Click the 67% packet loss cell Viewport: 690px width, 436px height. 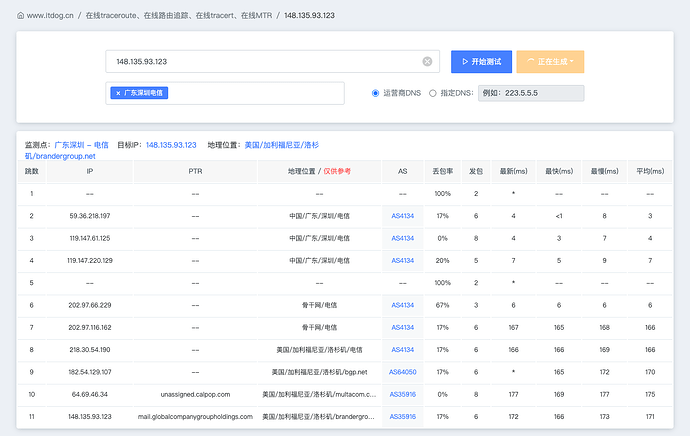[x=443, y=305]
